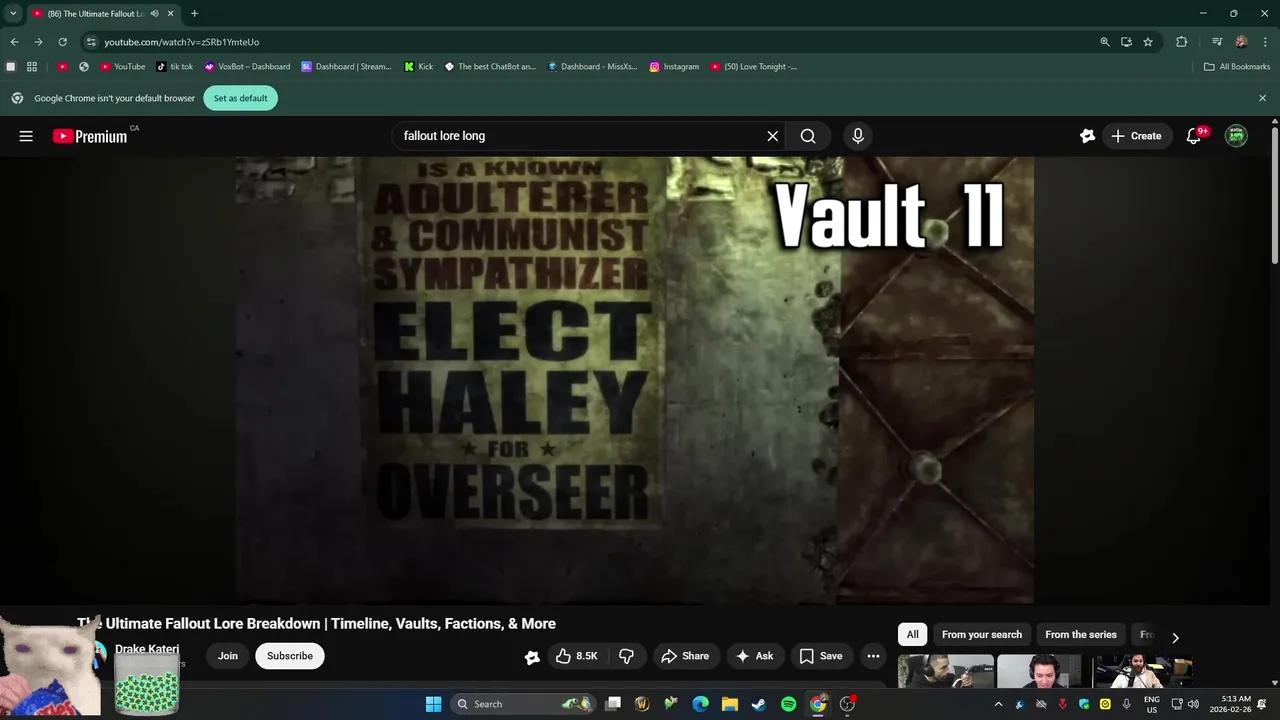Open OBS Studio from the taskbar
Image resolution: width=1280 pixels, height=720 pixels.
(x=847, y=704)
